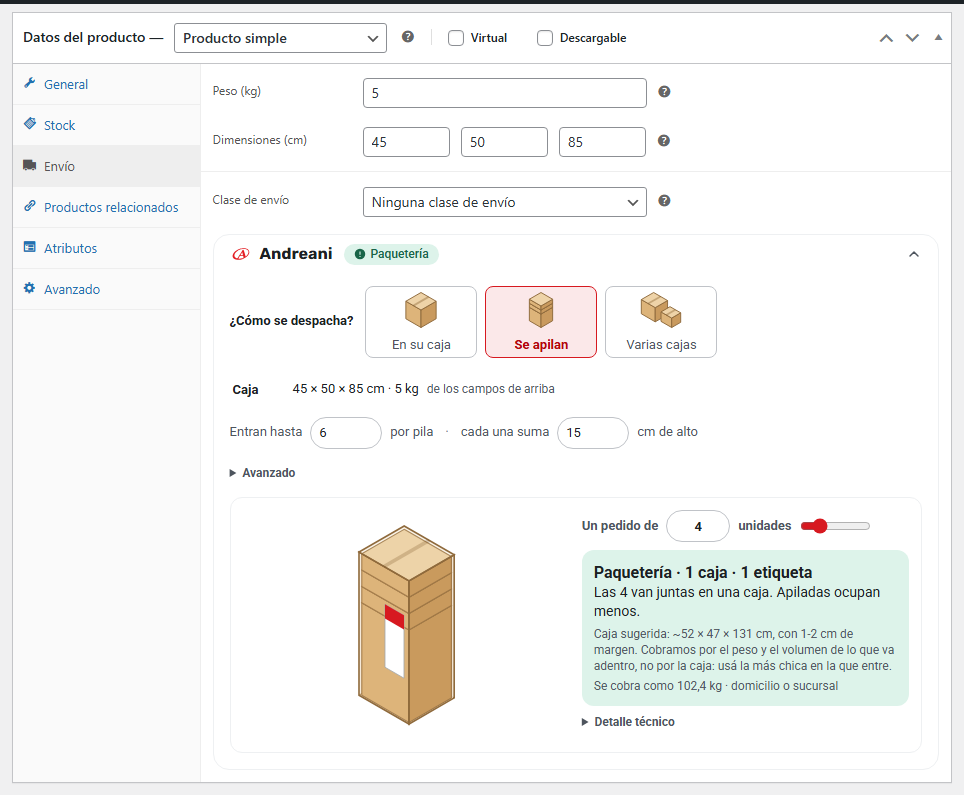This screenshot has height=795, width=964.
Task: Click the height field showing 85
Action: (x=602, y=142)
